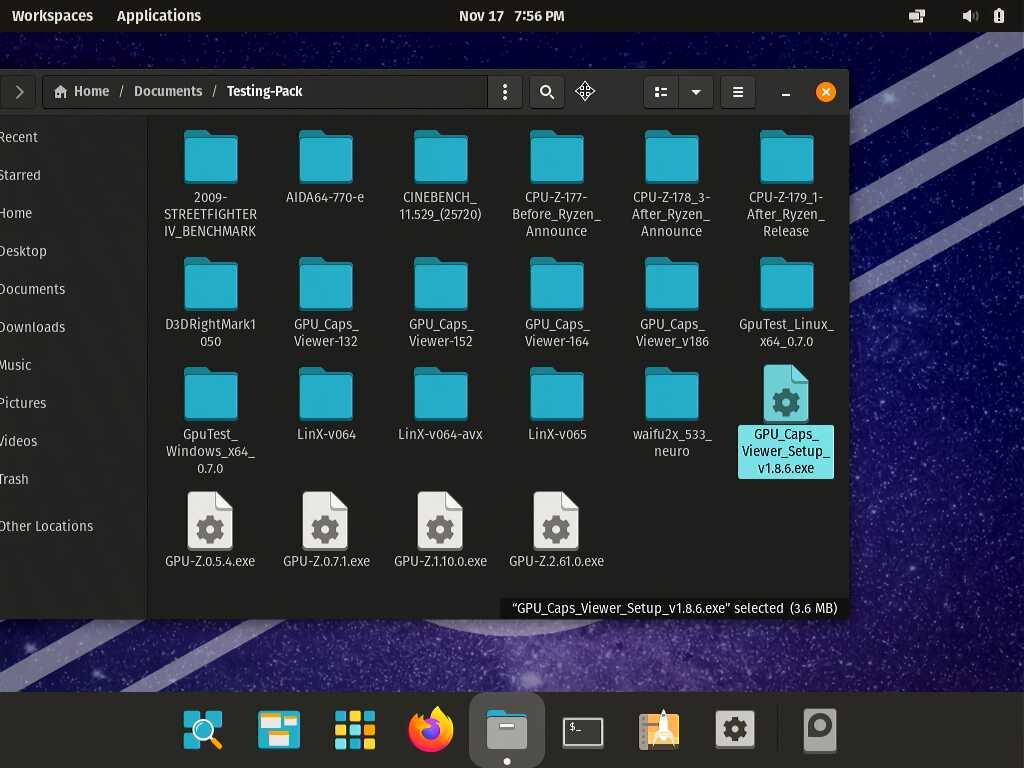
Task: Open Starred in the sidebar
Action: [73, 175]
